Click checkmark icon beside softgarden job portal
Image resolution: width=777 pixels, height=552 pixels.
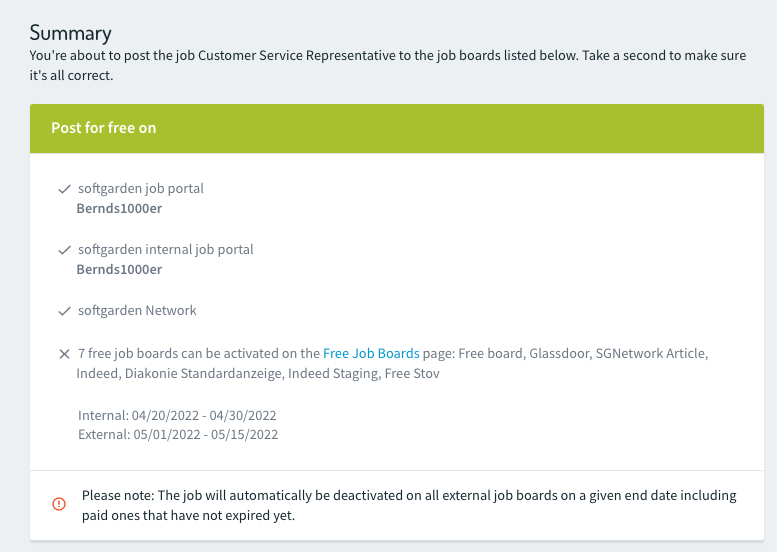[64, 189]
